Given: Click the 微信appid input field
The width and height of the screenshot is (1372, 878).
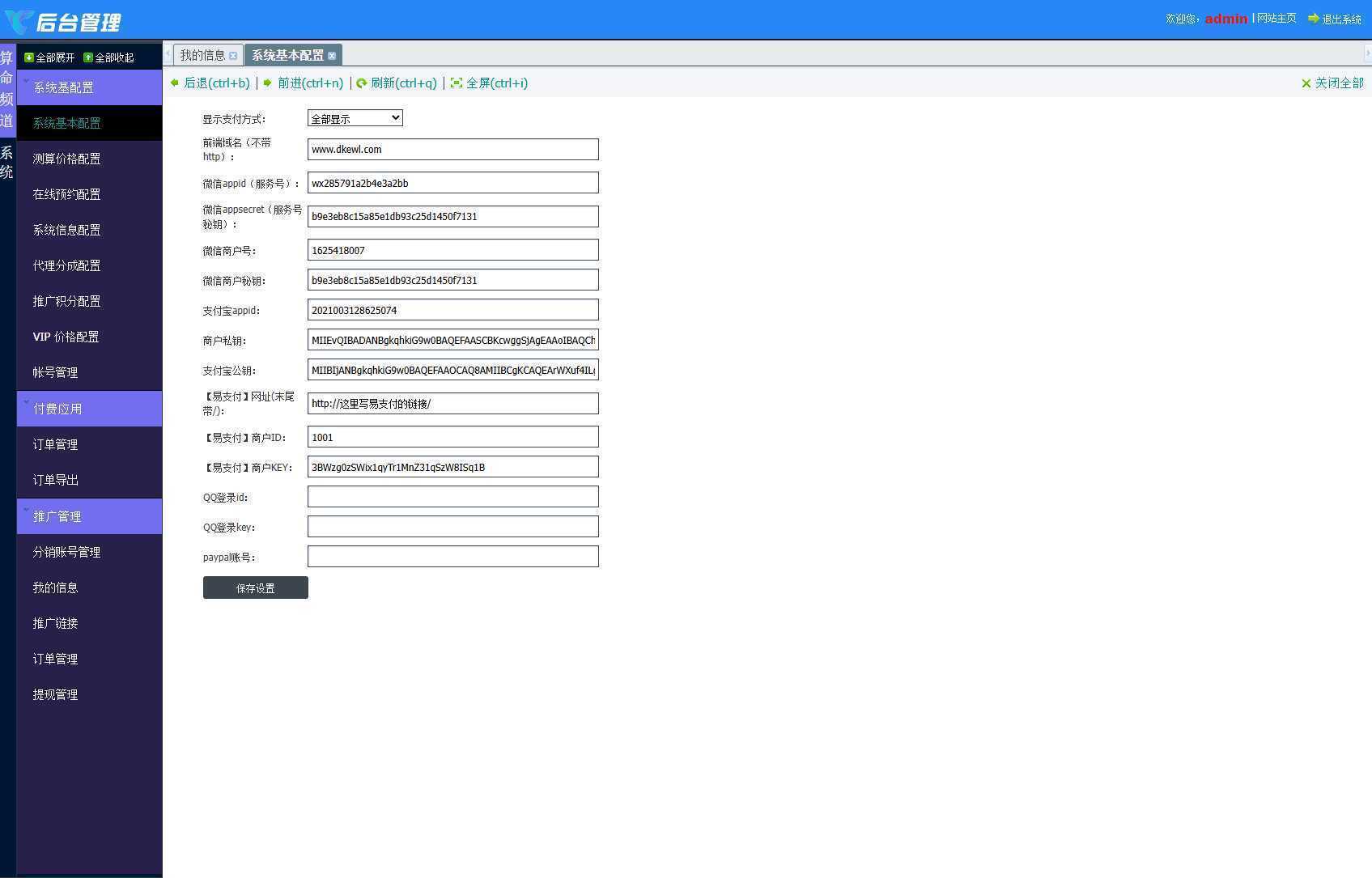Looking at the screenshot, I should [453, 183].
